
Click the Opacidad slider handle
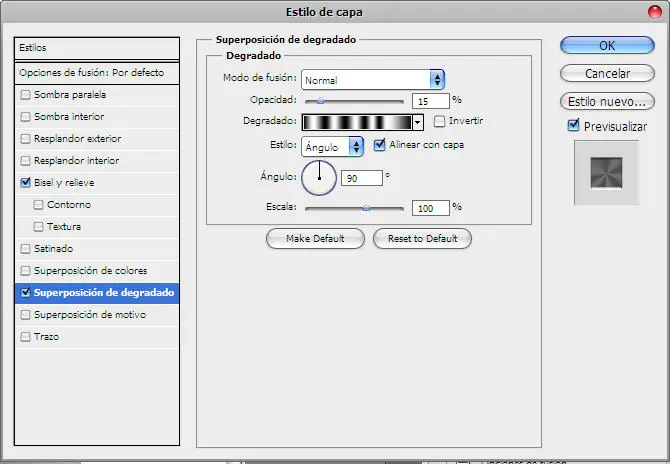[320, 101]
